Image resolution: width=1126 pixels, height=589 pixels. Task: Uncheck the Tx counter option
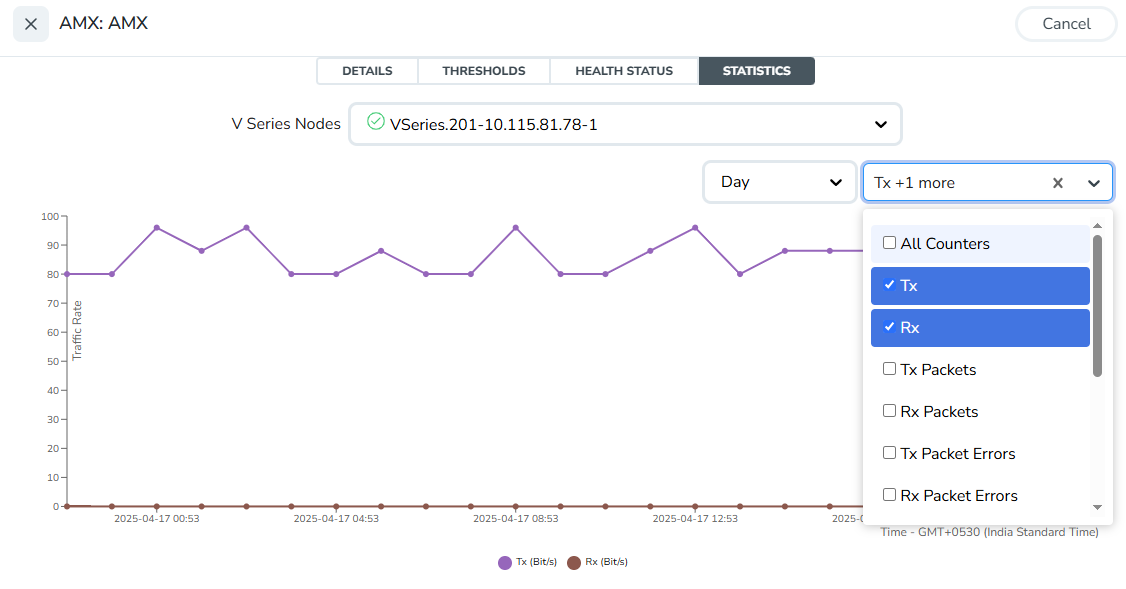point(889,285)
